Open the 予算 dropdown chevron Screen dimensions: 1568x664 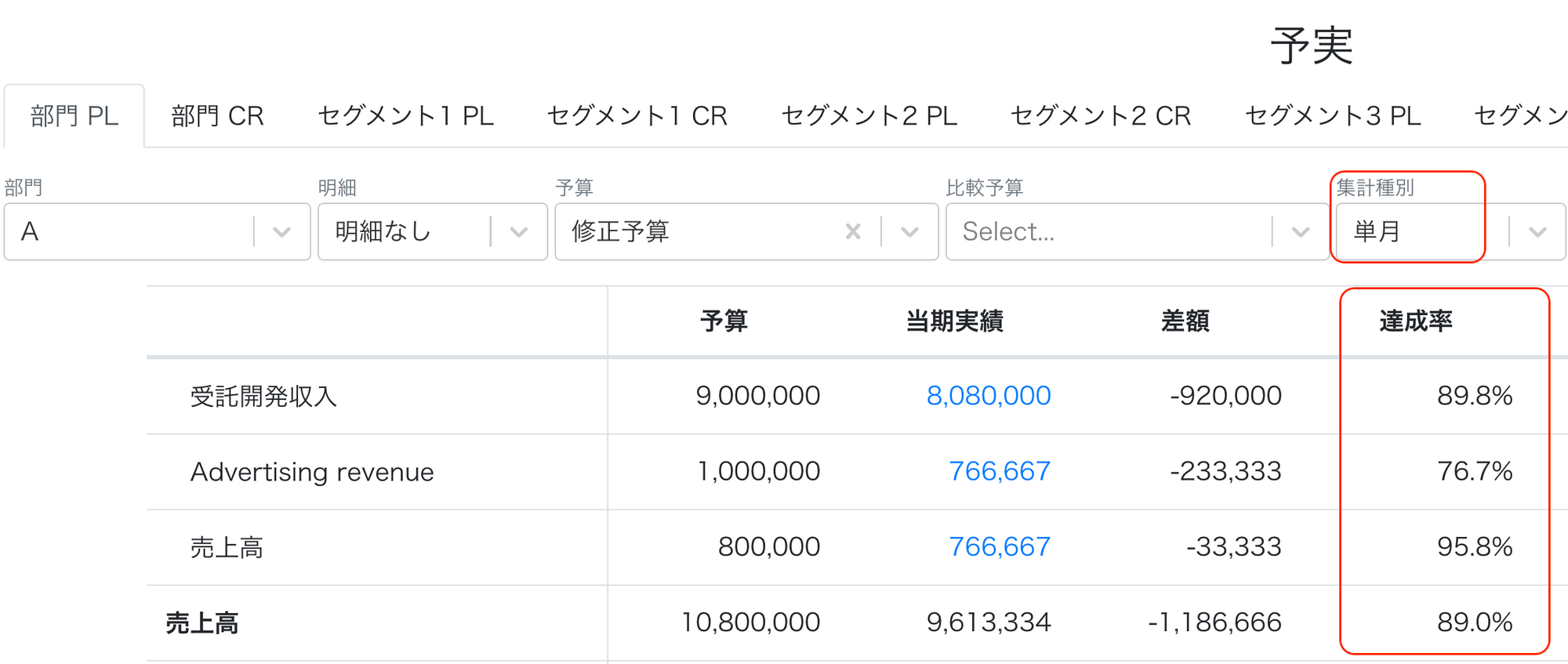point(909,232)
